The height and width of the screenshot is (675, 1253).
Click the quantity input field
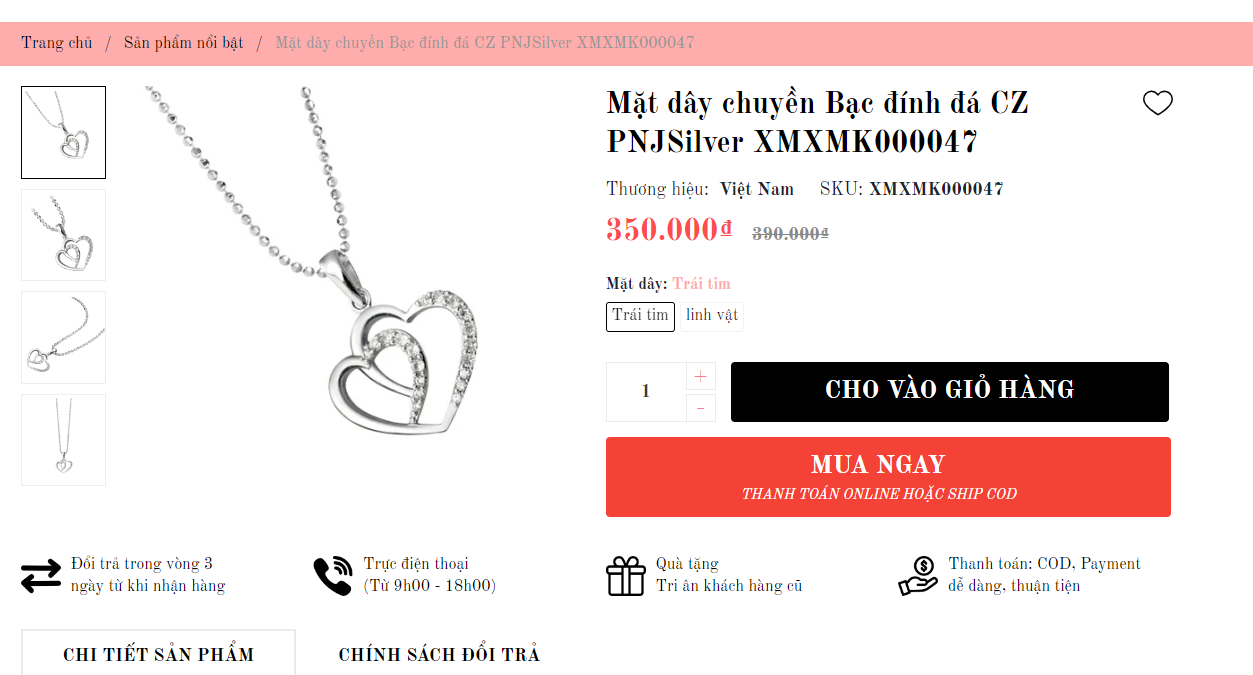click(646, 392)
